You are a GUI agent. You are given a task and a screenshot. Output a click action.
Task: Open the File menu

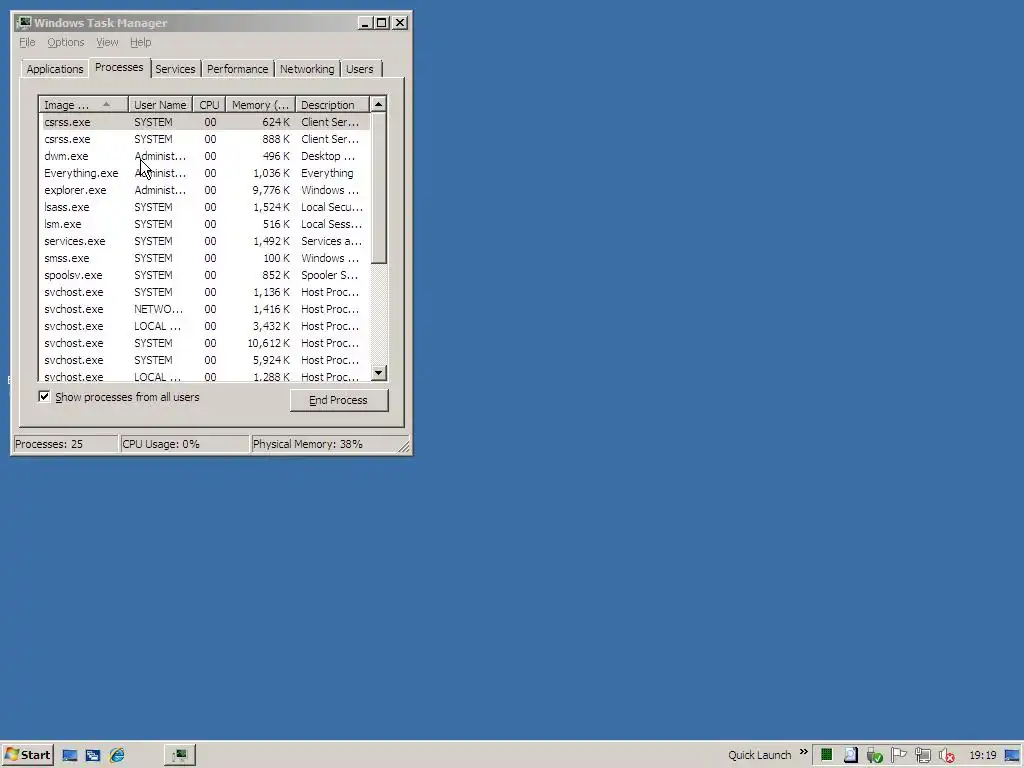27,42
